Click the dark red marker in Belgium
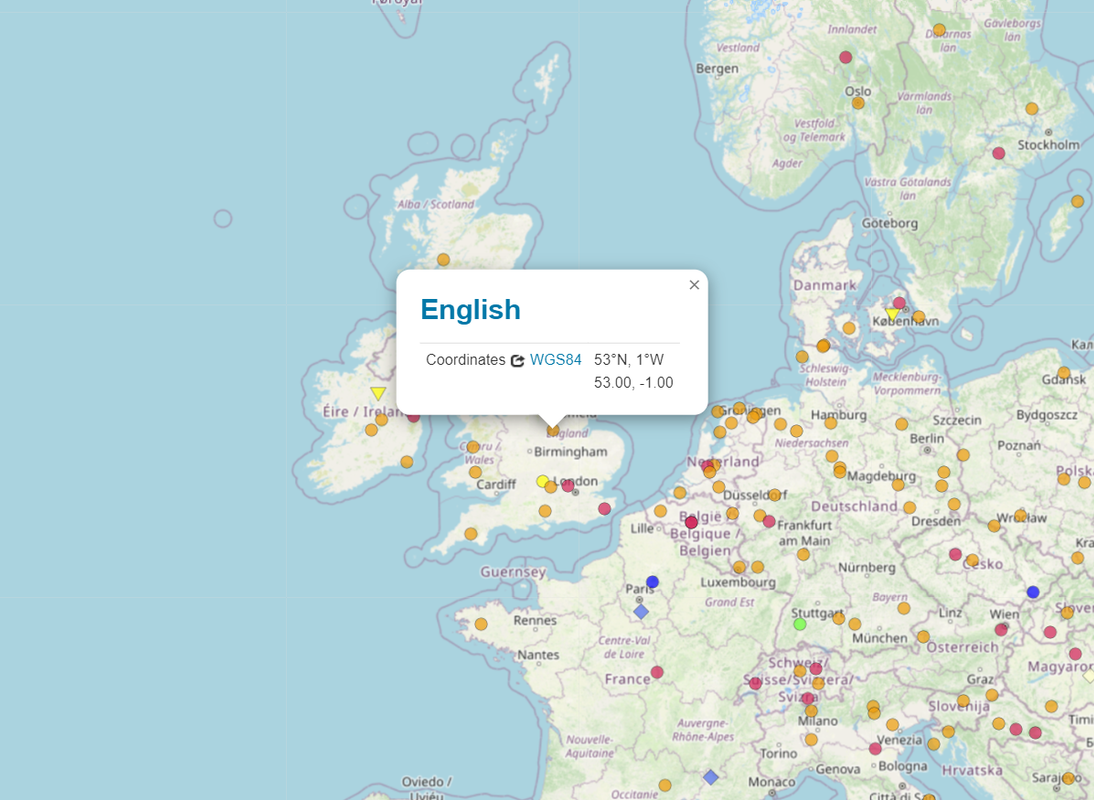 [691, 522]
